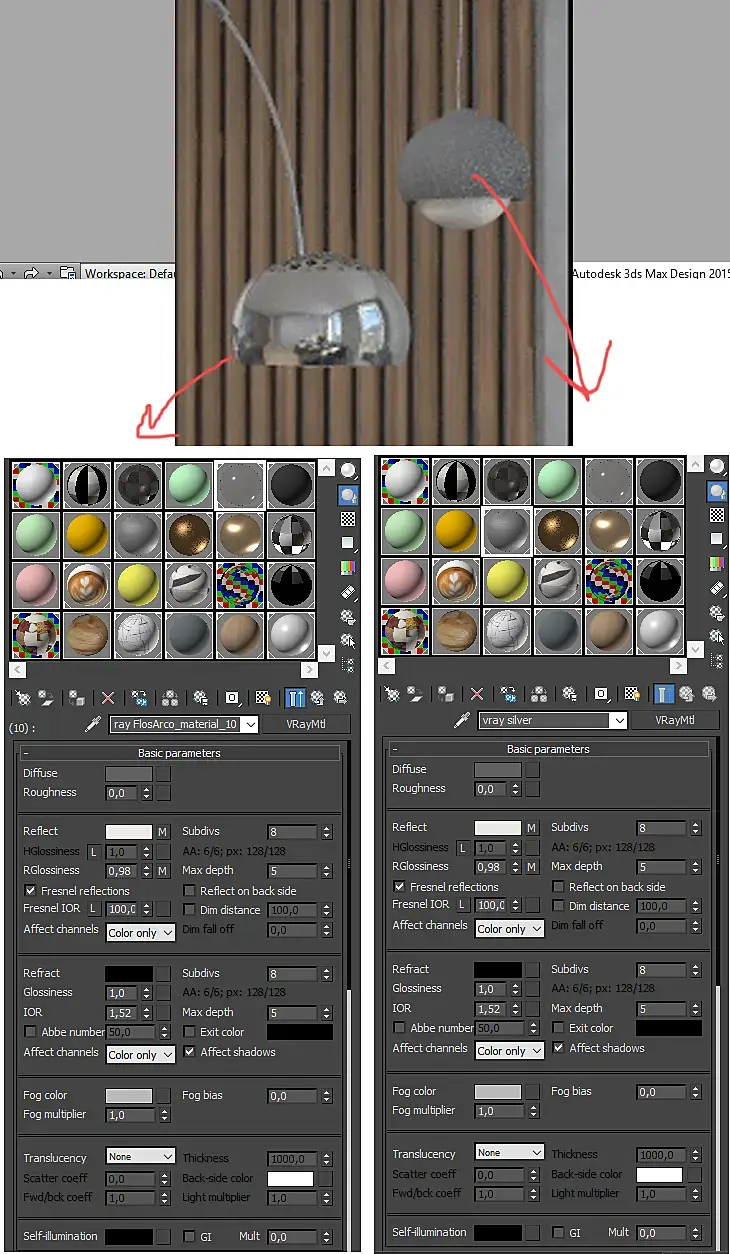The image size is (730, 1254).
Task: Click VRayMtl type button in vray silver panel
Action: click(676, 720)
